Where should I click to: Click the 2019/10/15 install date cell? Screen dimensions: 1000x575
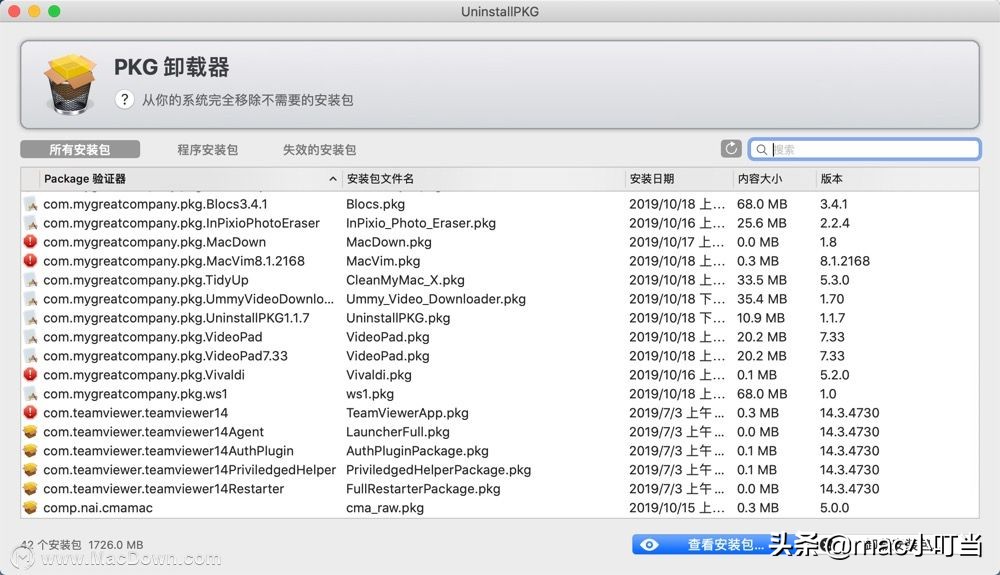(x=677, y=508)
